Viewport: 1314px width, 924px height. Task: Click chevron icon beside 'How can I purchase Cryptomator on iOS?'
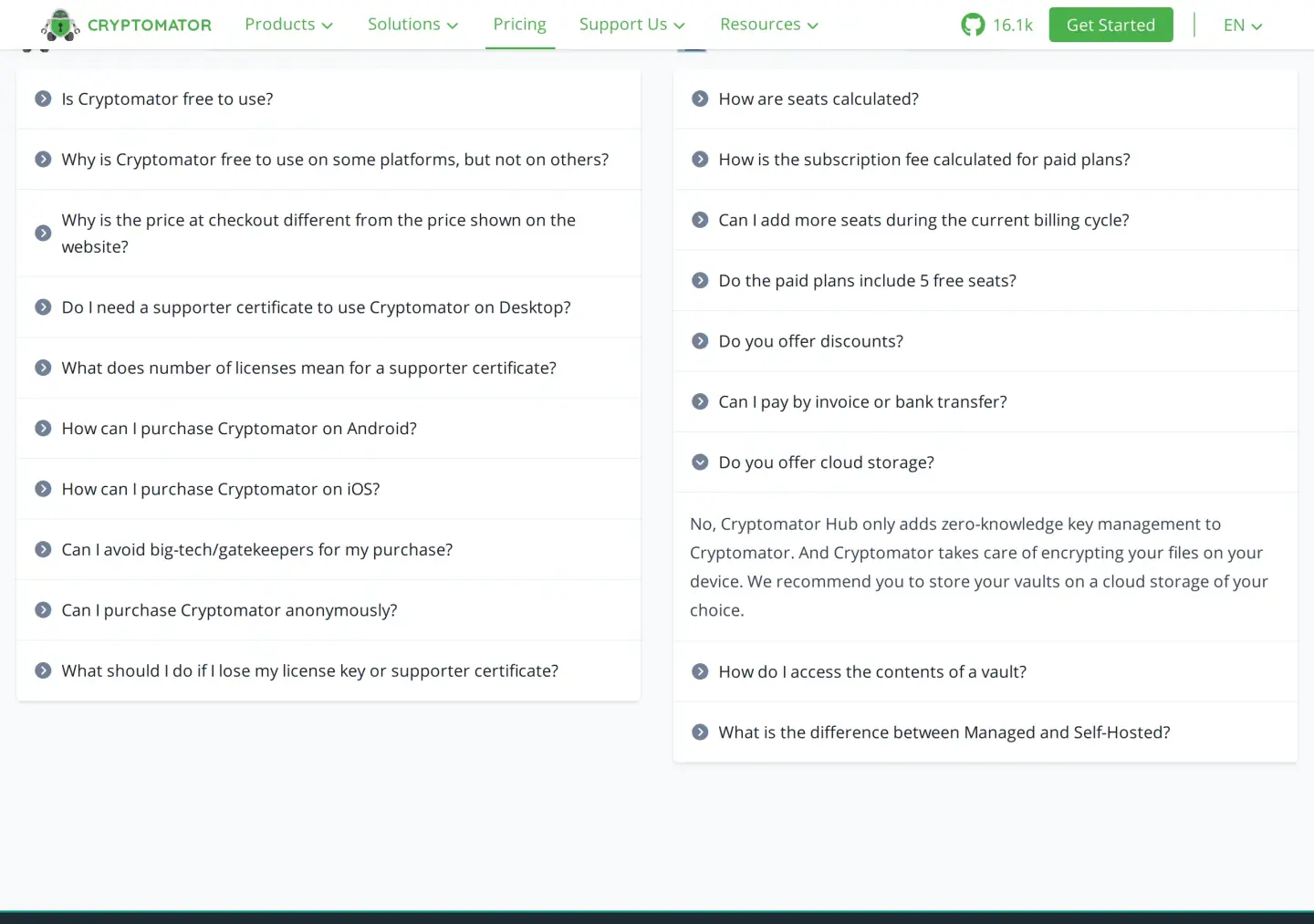[x=43, y=489]
